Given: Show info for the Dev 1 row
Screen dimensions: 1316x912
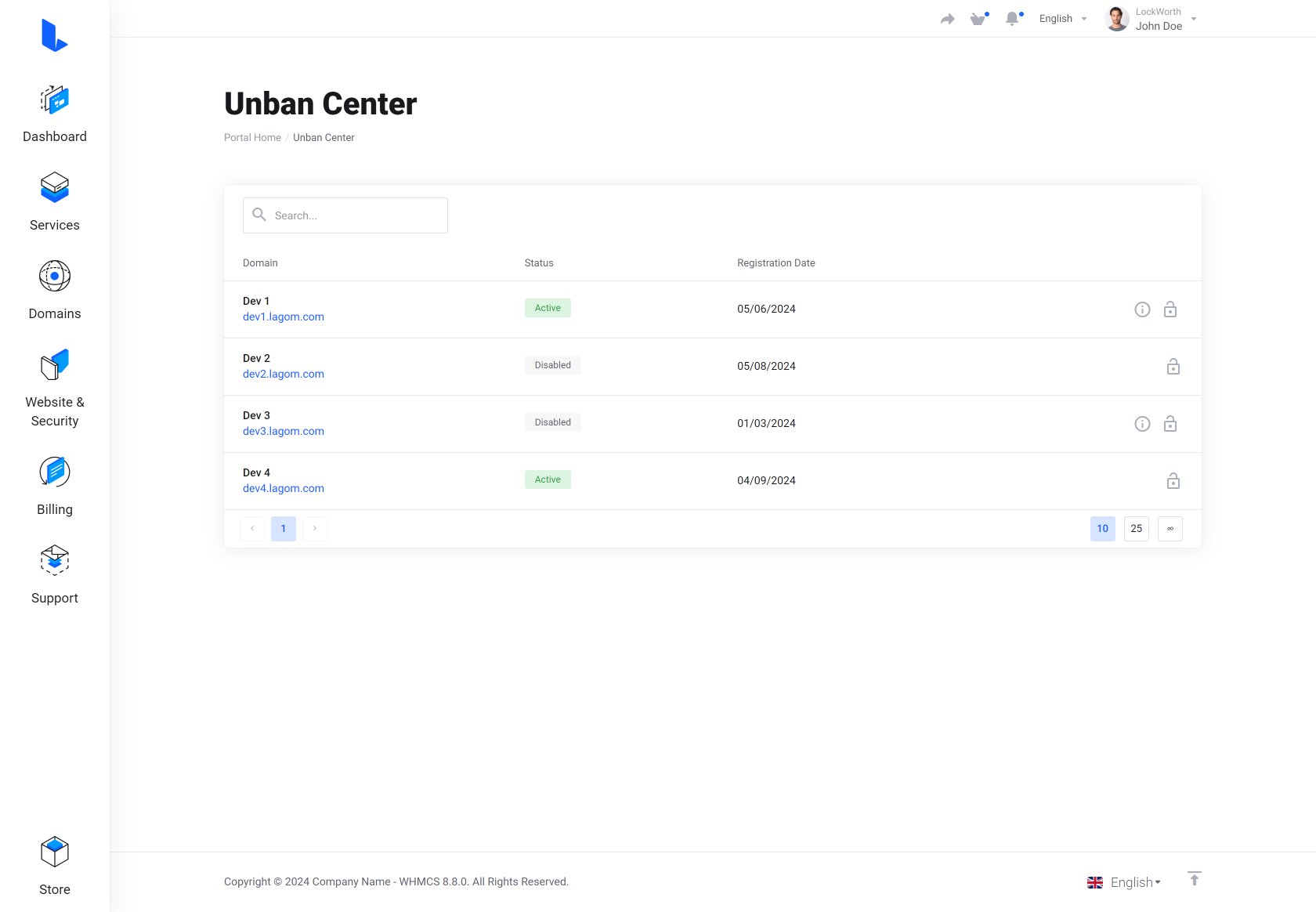Looking at the screenshot, I should point(1142,309).
